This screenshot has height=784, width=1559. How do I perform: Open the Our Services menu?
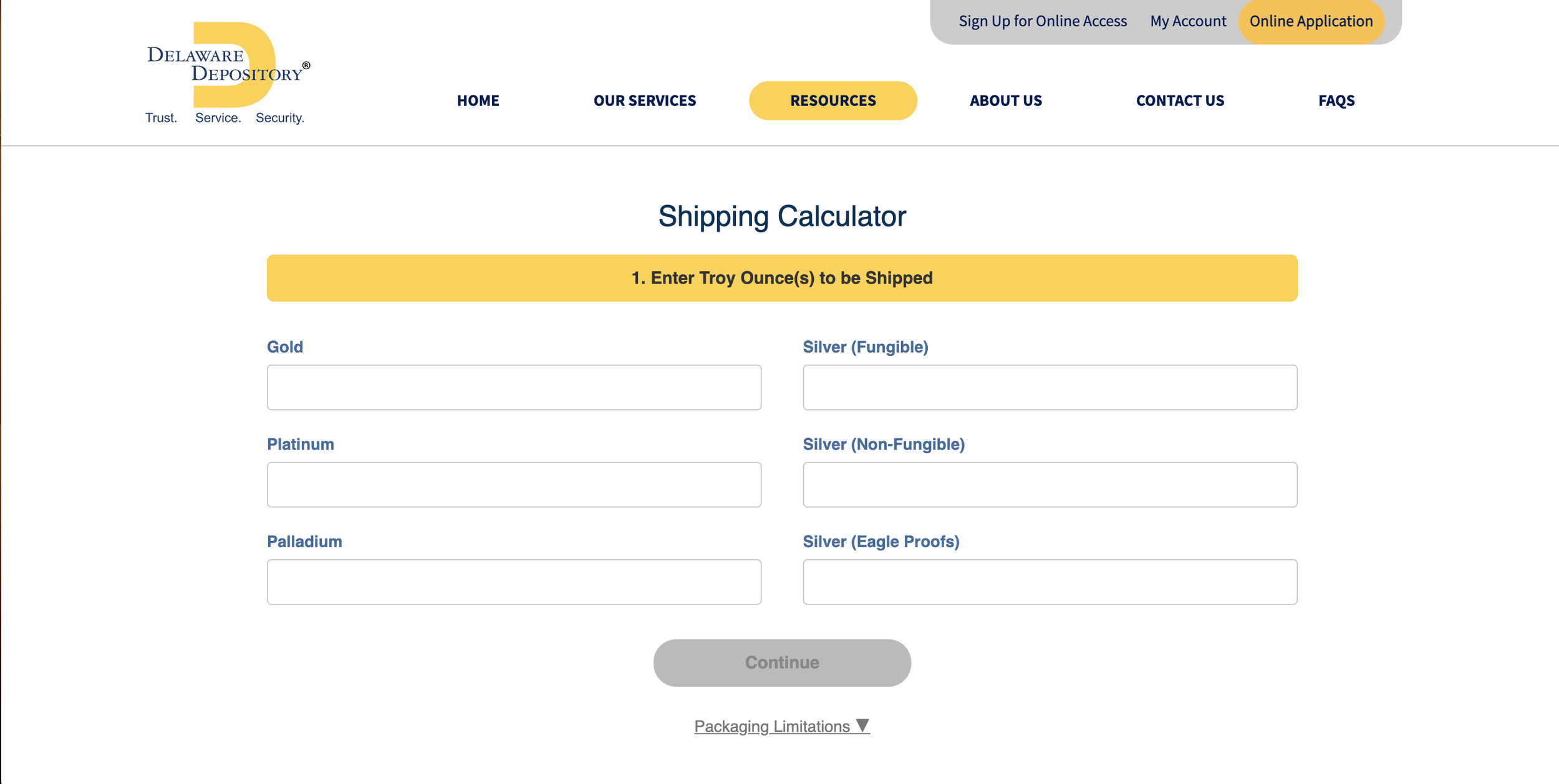tap(644, 100)
